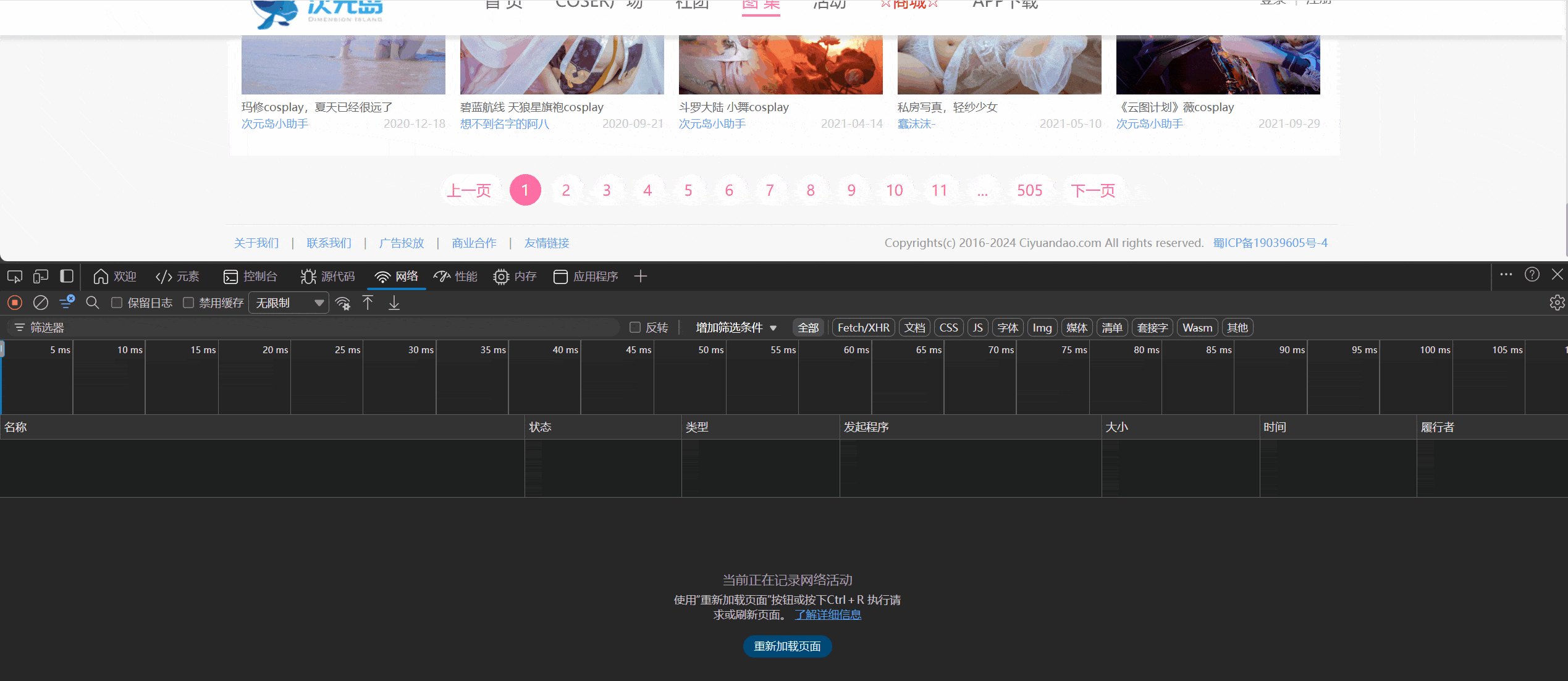Switch to the 源代码 tab
Viewport: 1568px width, 681px height.
[327, 277]
